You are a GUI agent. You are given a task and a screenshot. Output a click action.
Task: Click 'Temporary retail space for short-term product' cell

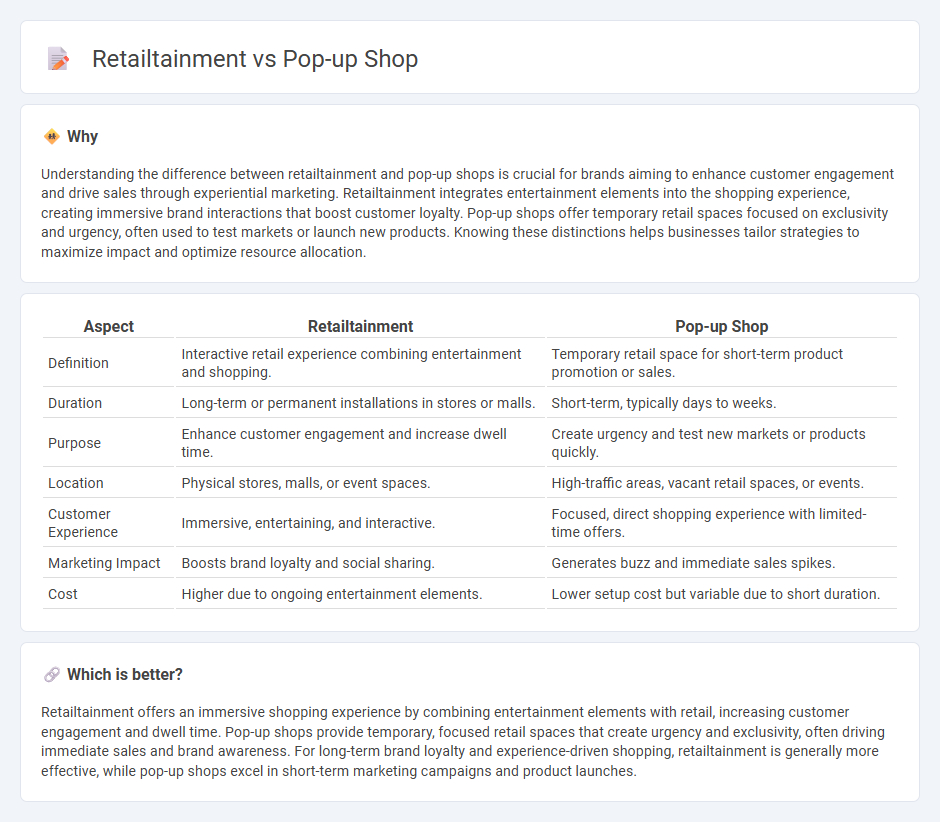722,363
